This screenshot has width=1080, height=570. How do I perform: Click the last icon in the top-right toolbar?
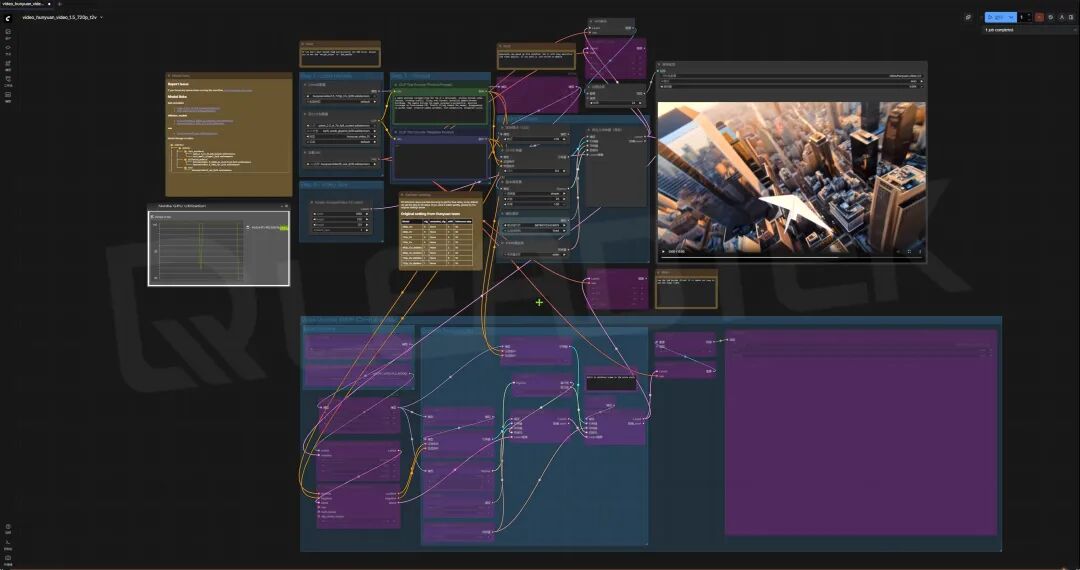(1071, 17)
